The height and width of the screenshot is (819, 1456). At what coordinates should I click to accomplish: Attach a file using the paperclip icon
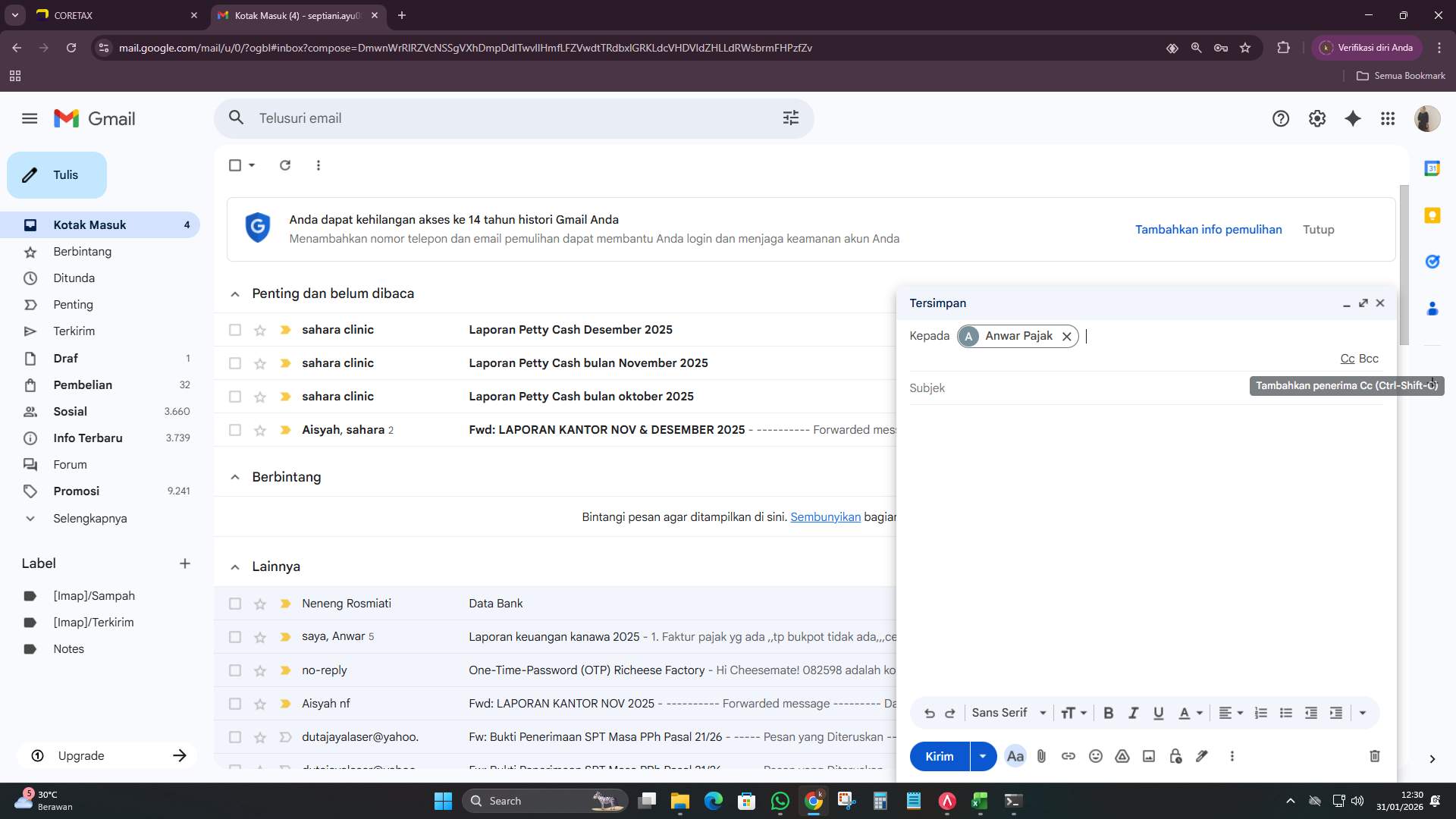pos(1041,756)
